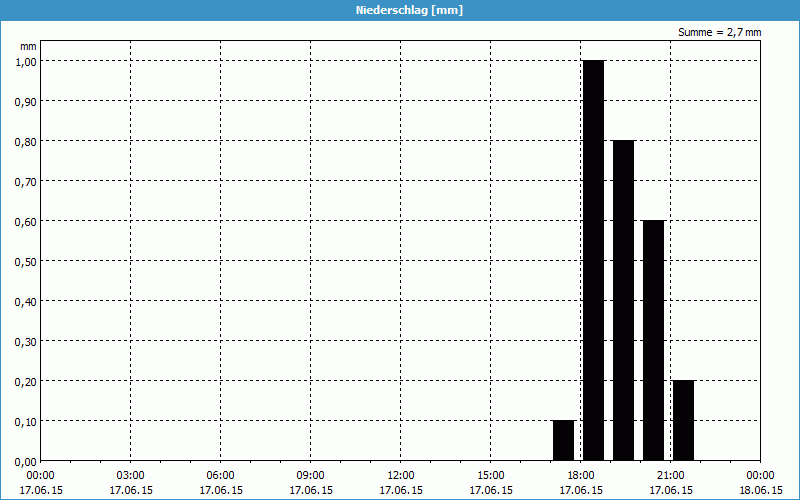
Task: Click the Summe = 2,7 mm label
Action: point(719,32)
